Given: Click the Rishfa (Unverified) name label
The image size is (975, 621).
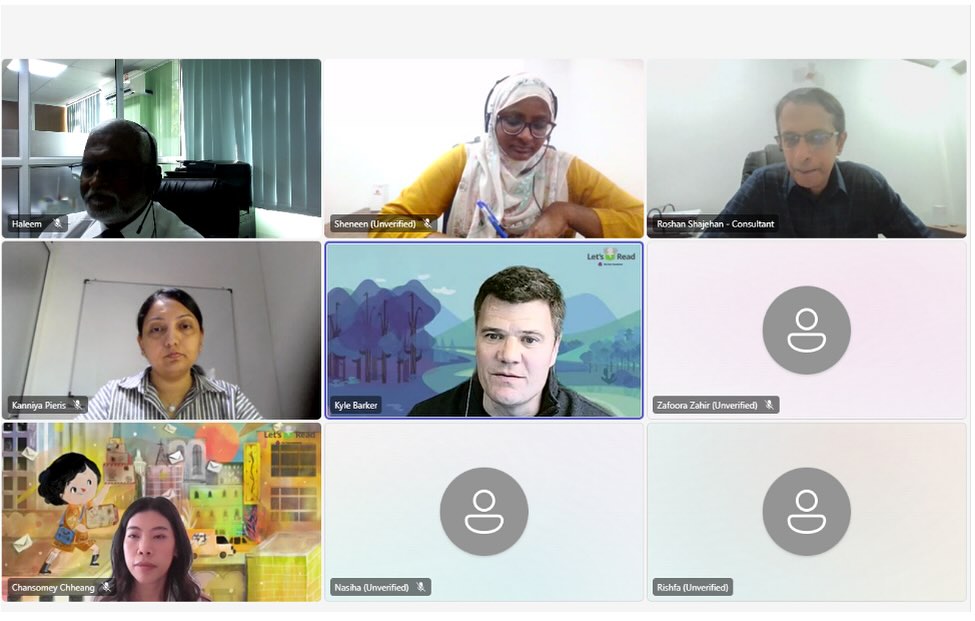Looking at the screenshot, I should (692, 587).
